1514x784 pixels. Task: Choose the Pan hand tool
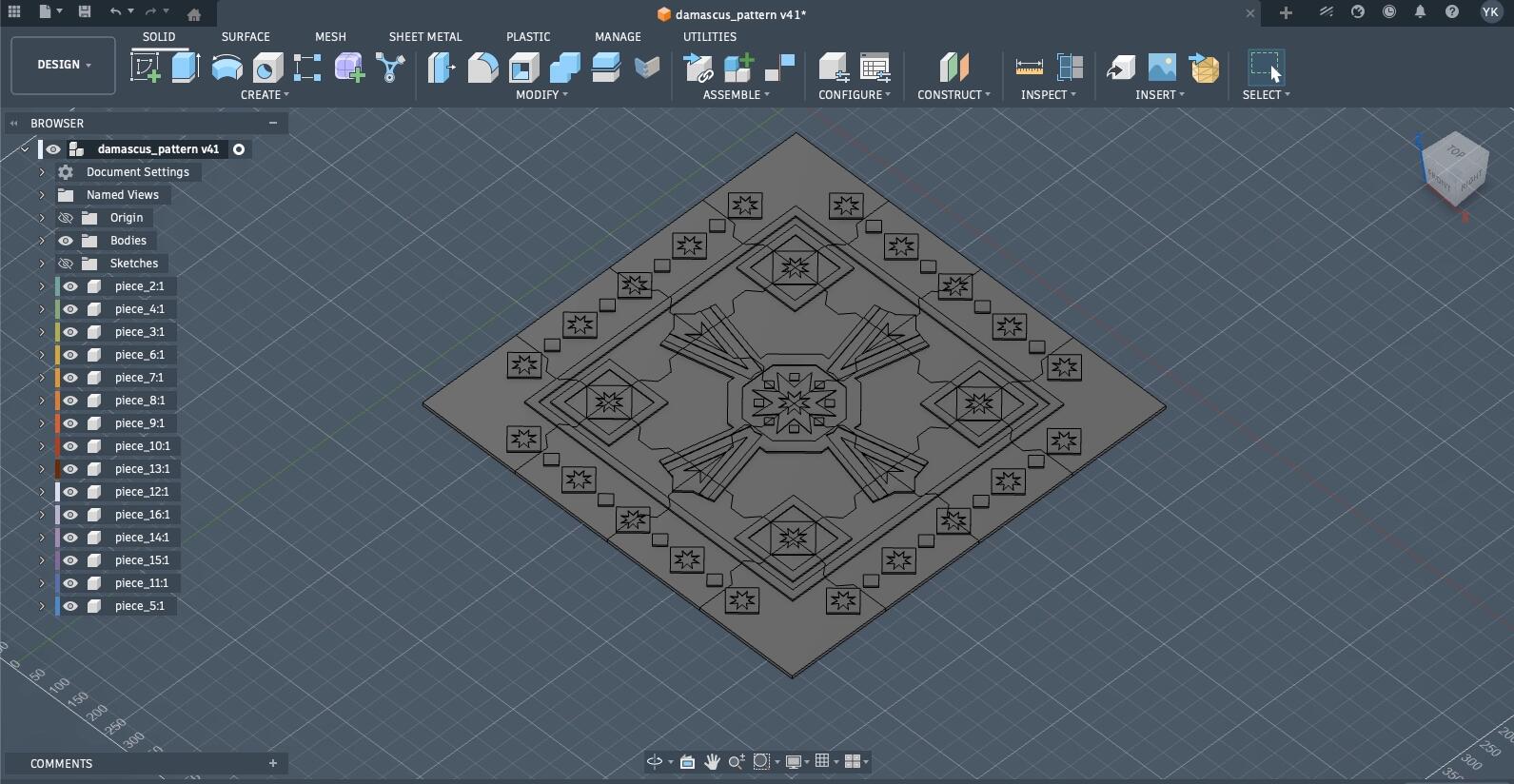coord(712,761)
